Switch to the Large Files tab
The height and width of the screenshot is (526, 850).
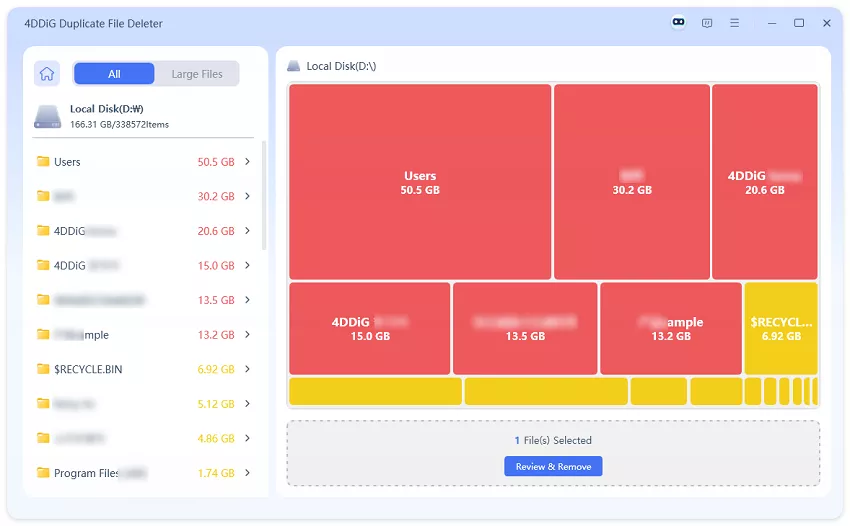(197, 74)
